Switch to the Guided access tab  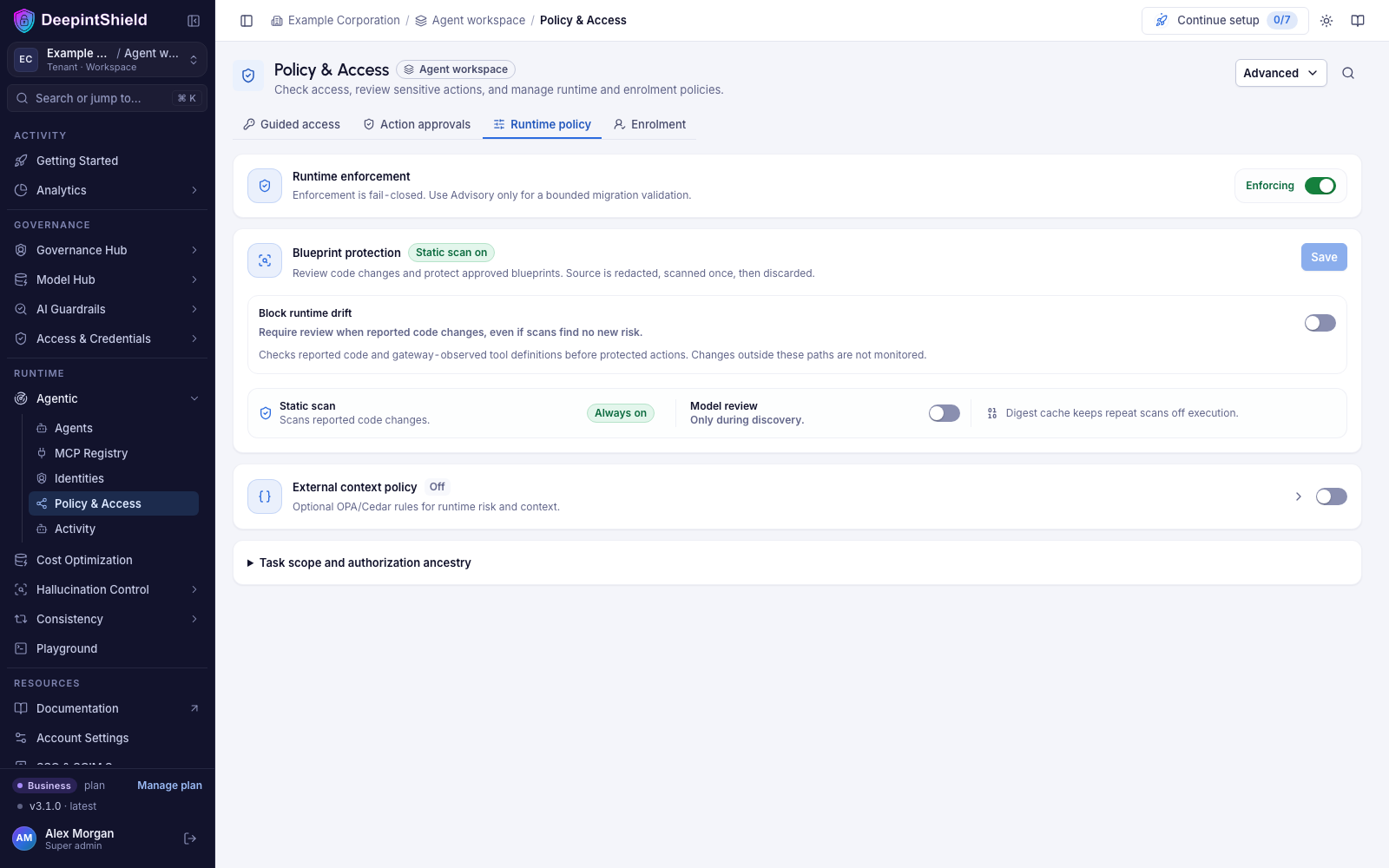pyautogui.click(x=292, y=124)
